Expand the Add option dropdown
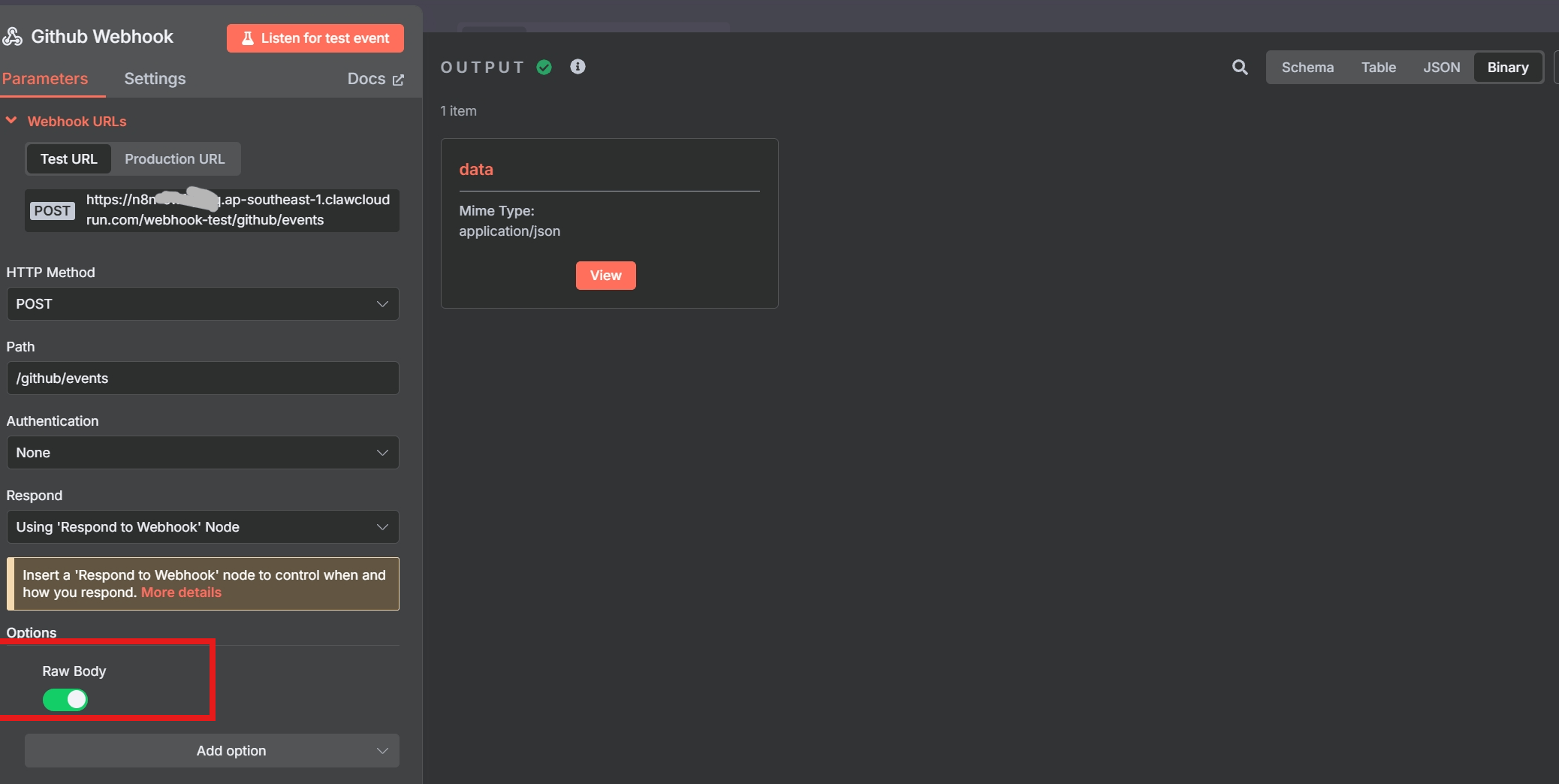Image resolution: width=1559 pixels, height=784 pixels. (x=212, y=751)
